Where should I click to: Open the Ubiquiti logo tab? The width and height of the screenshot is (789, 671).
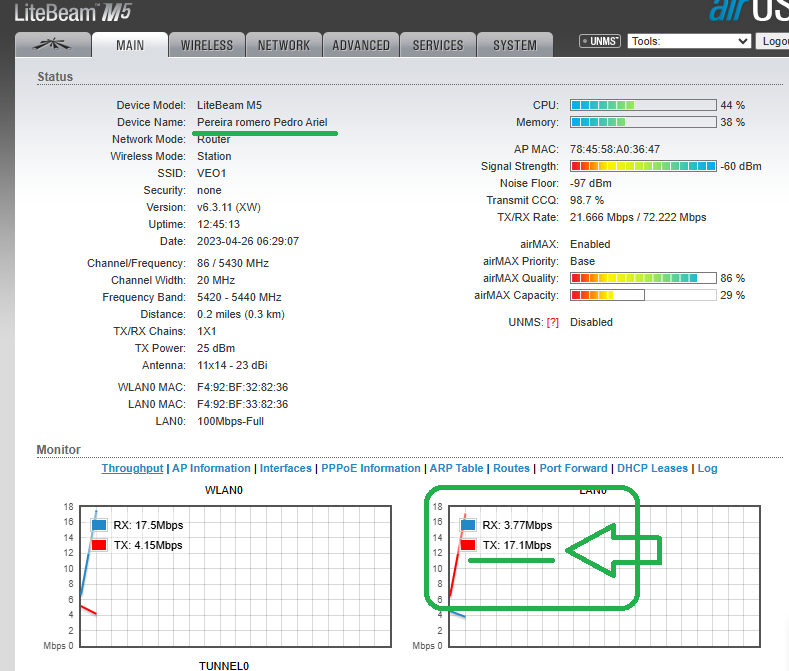pos(52,45)
